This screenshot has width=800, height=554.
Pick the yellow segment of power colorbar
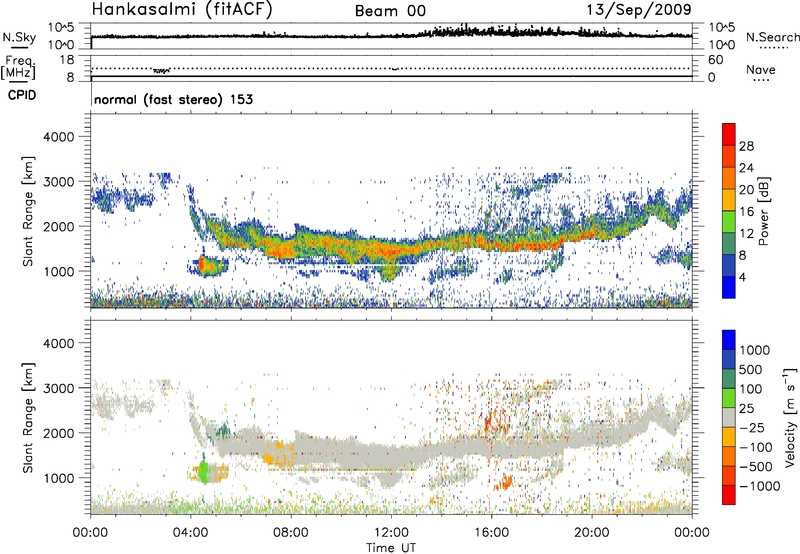(x=729, y=200)
